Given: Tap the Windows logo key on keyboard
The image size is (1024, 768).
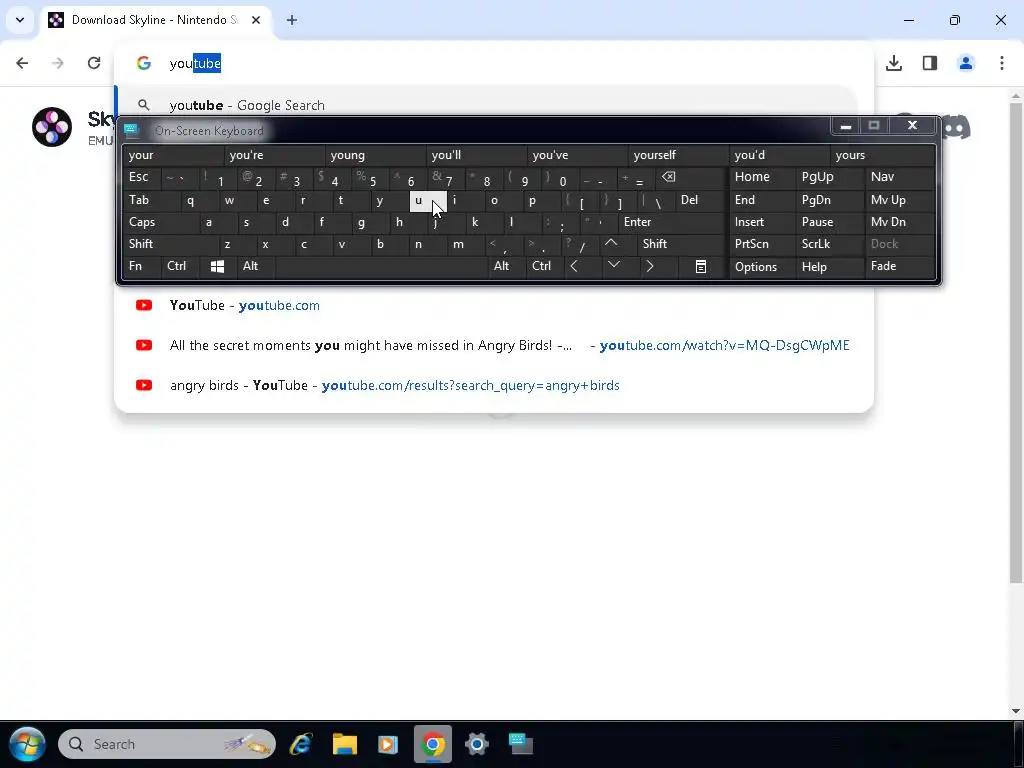Looking at the screenshot, I should pyautogui.click(x=217, y=266).
